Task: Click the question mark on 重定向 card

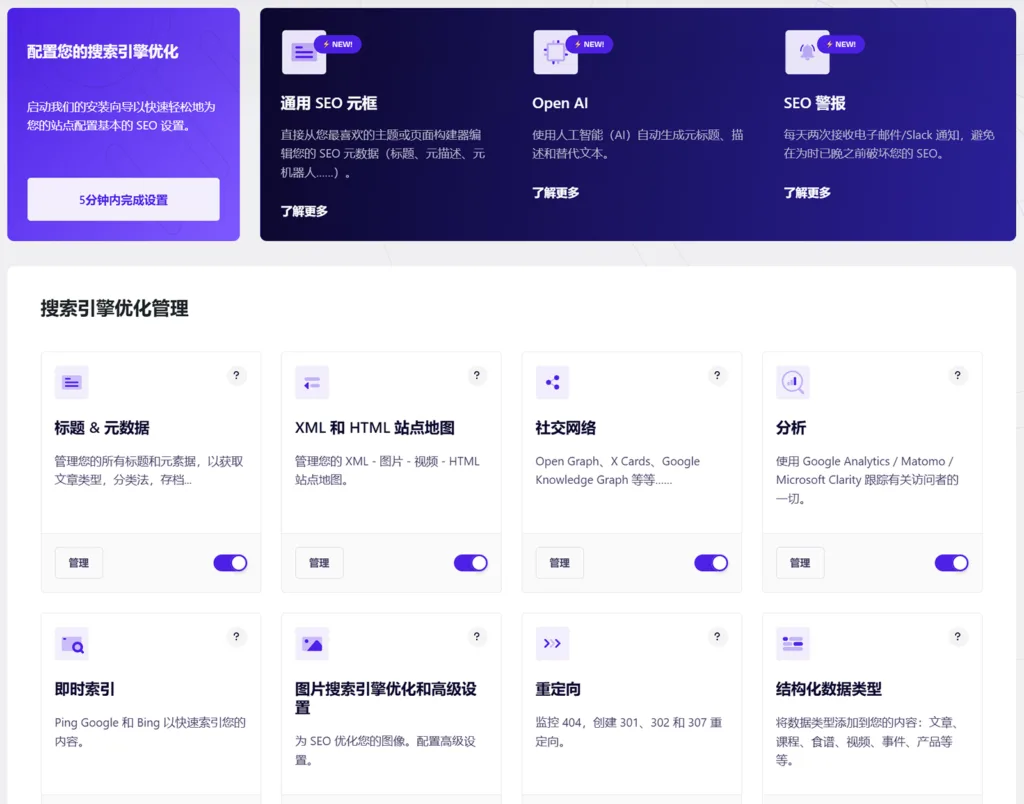Action: click(x=717, y=636)
